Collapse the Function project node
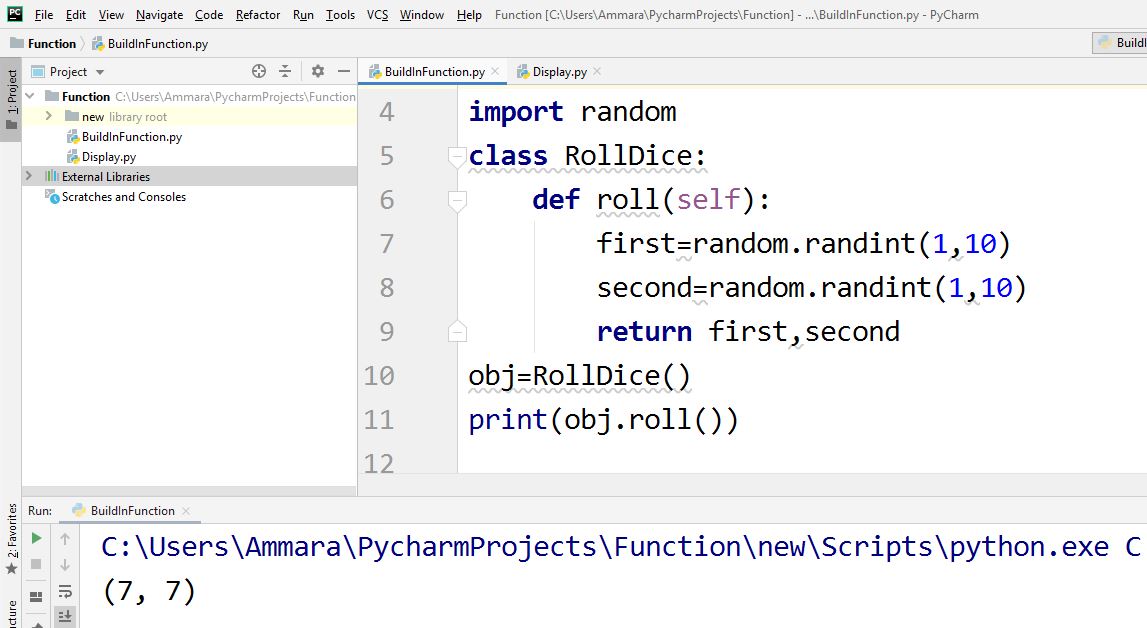Viewport: 1147px width, 628px height. coord(31,96)
